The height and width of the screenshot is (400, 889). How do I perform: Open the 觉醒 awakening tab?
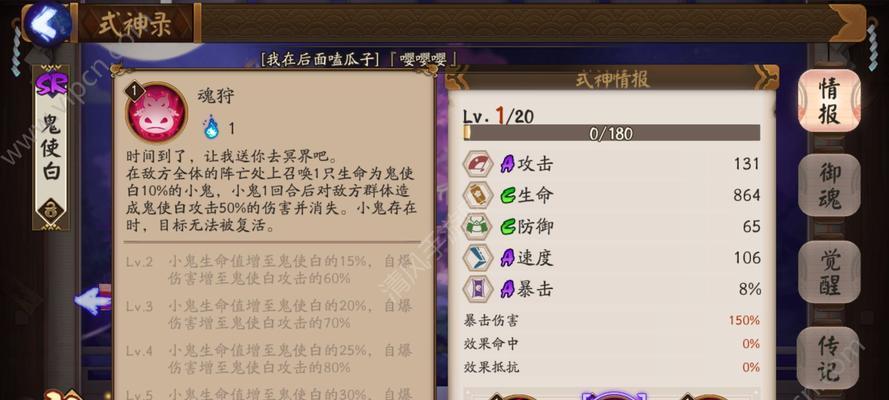pos(829,272)
